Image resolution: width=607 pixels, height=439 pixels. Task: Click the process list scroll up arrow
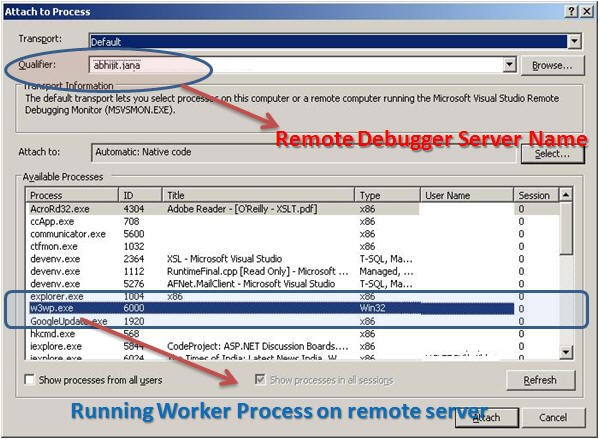tap(566, 195)
